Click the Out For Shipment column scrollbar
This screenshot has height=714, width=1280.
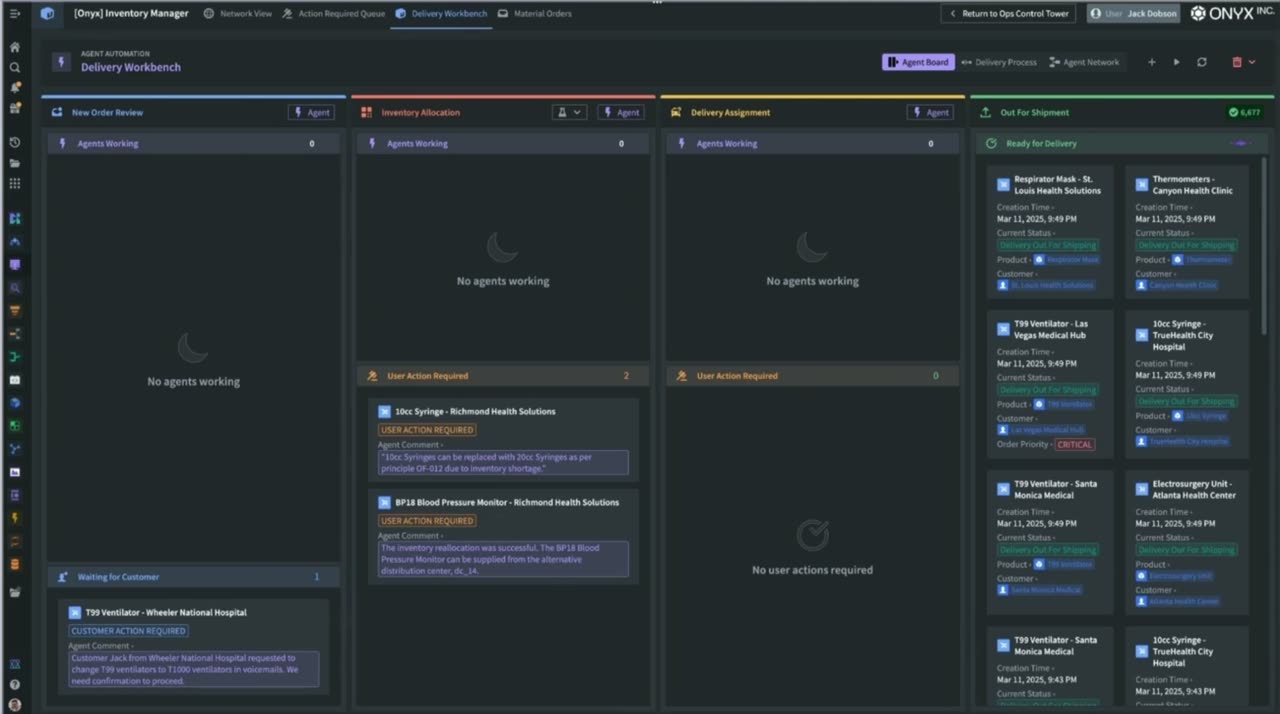[x=1264, y=245]
